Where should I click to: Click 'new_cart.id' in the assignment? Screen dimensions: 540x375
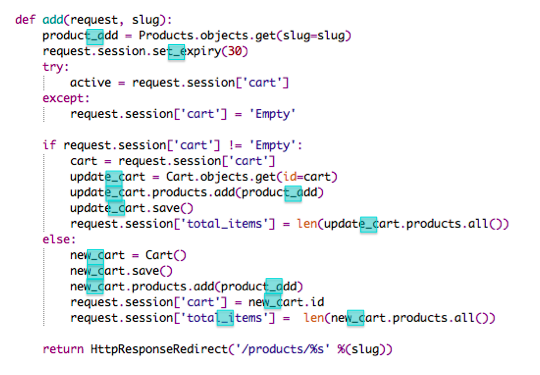click(x=286, y=302)
